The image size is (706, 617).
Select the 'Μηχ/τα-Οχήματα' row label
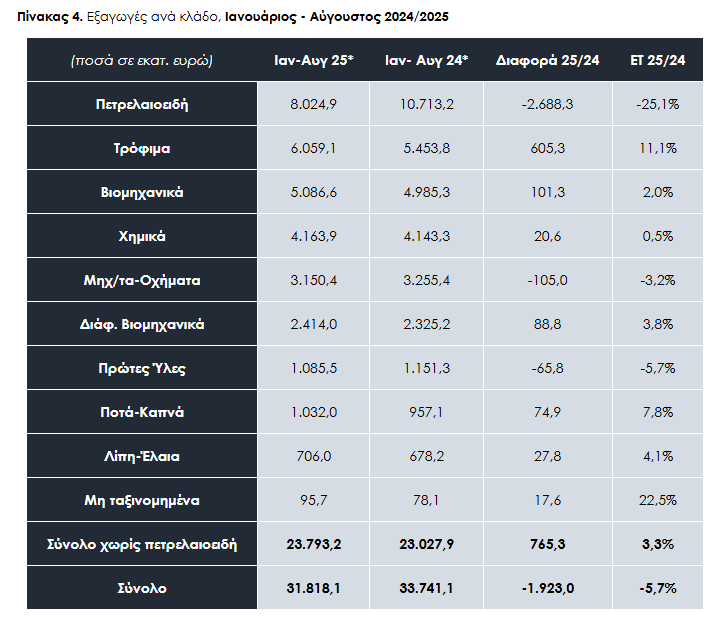pyautogui.click(x=141, y=280)
